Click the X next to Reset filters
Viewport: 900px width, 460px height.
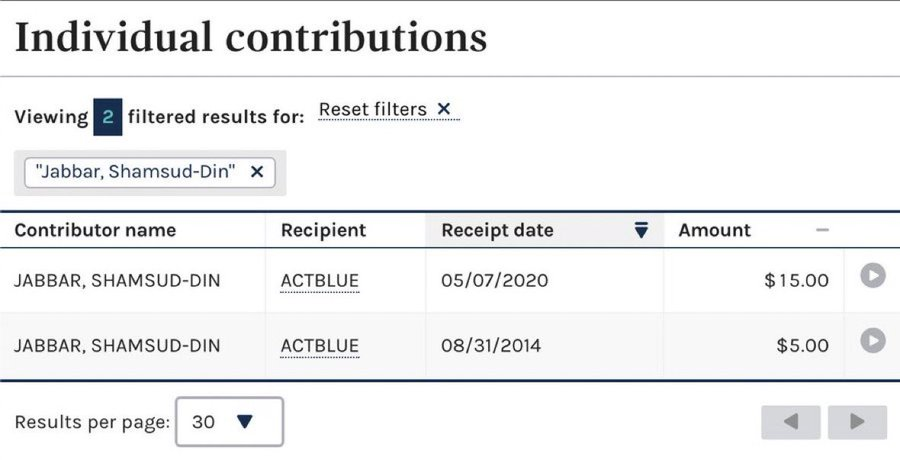[x=444, y=109]
